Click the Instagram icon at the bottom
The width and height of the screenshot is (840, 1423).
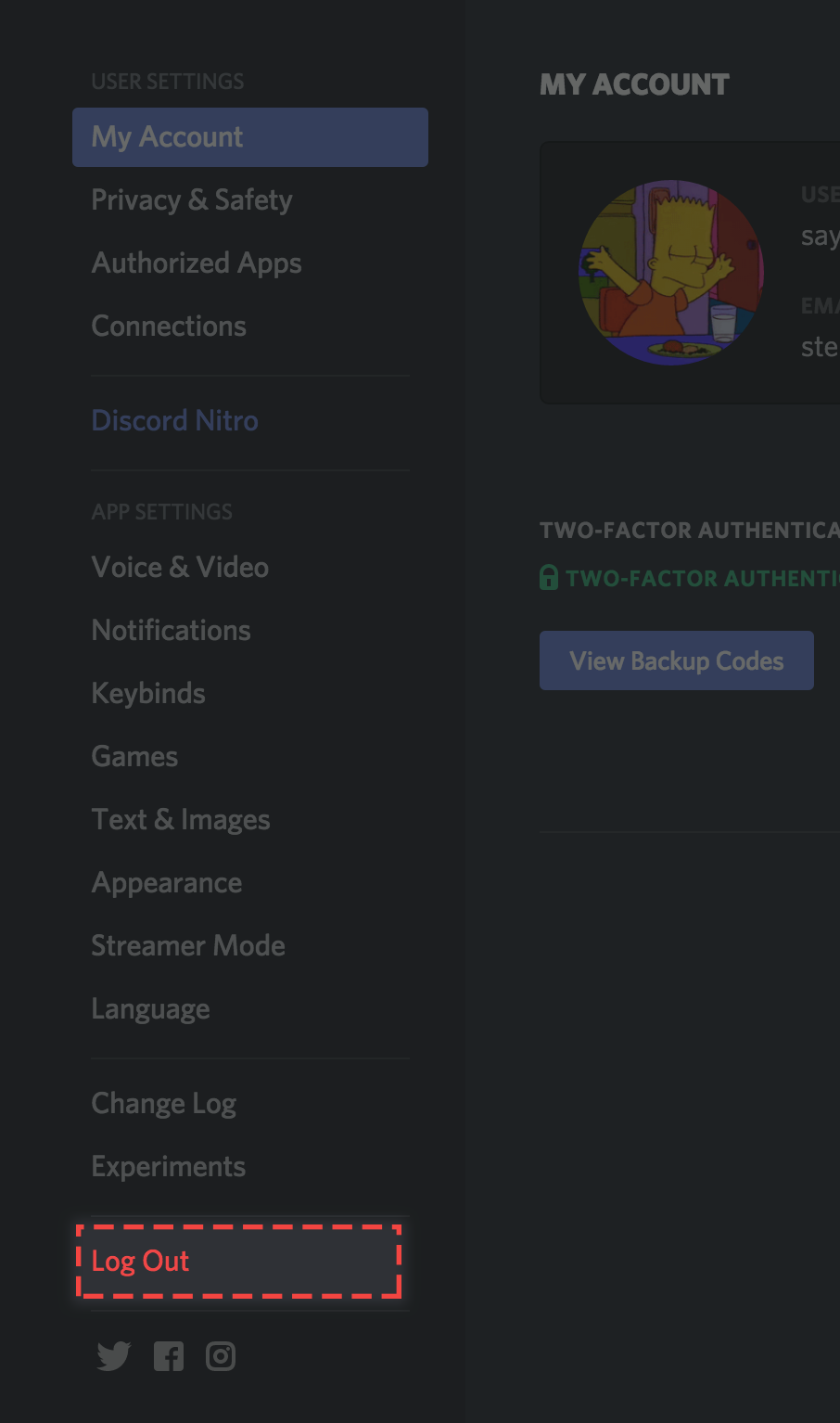point(220,1355)
